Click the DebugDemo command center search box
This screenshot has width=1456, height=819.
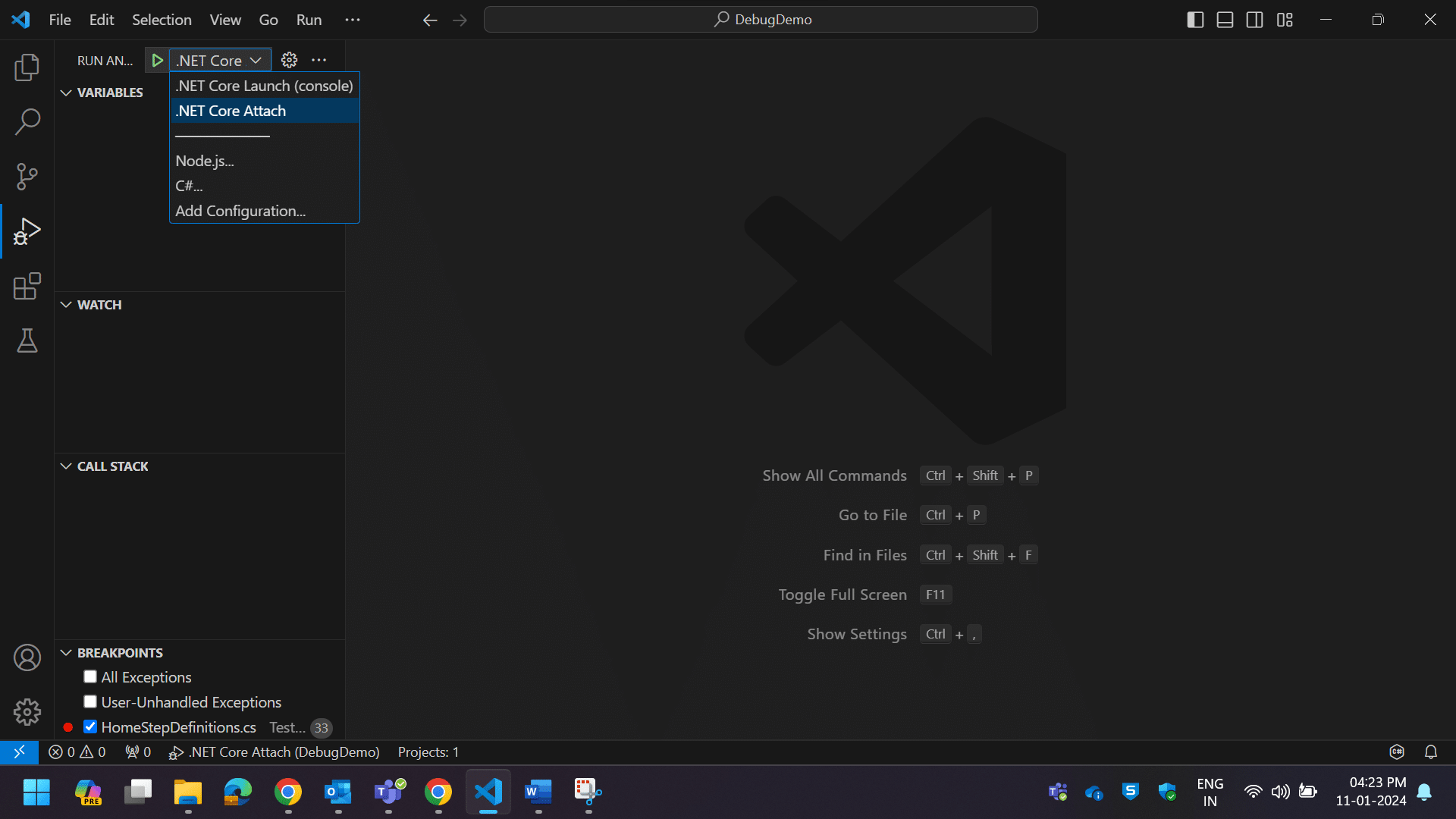coord(761,20)
